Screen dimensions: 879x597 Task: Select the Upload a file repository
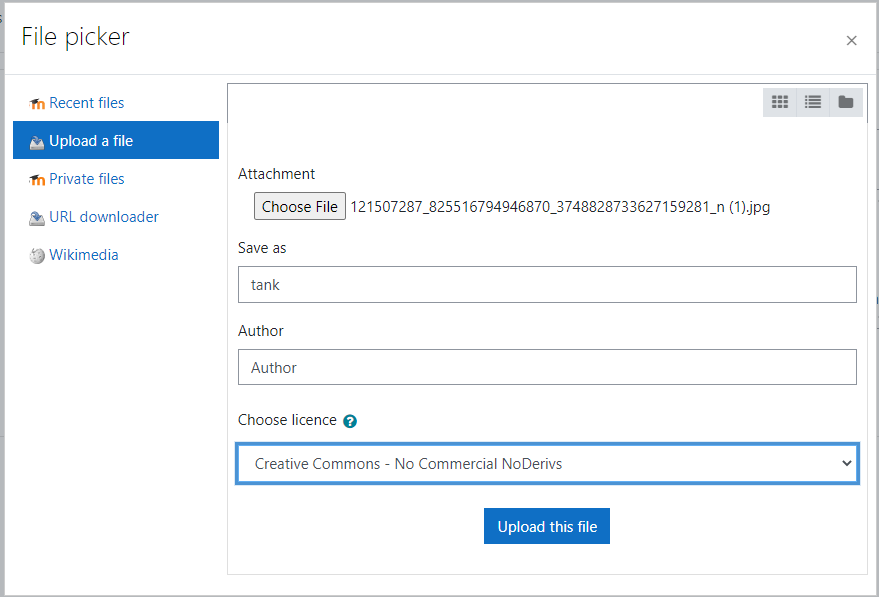tap(116, 140)
